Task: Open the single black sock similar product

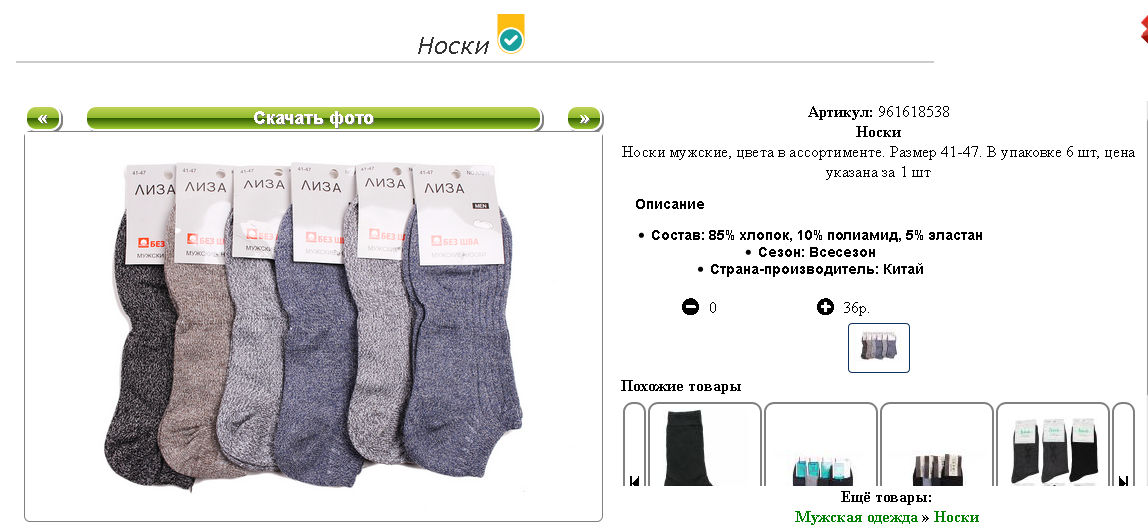Action: [x=705, y=444]
